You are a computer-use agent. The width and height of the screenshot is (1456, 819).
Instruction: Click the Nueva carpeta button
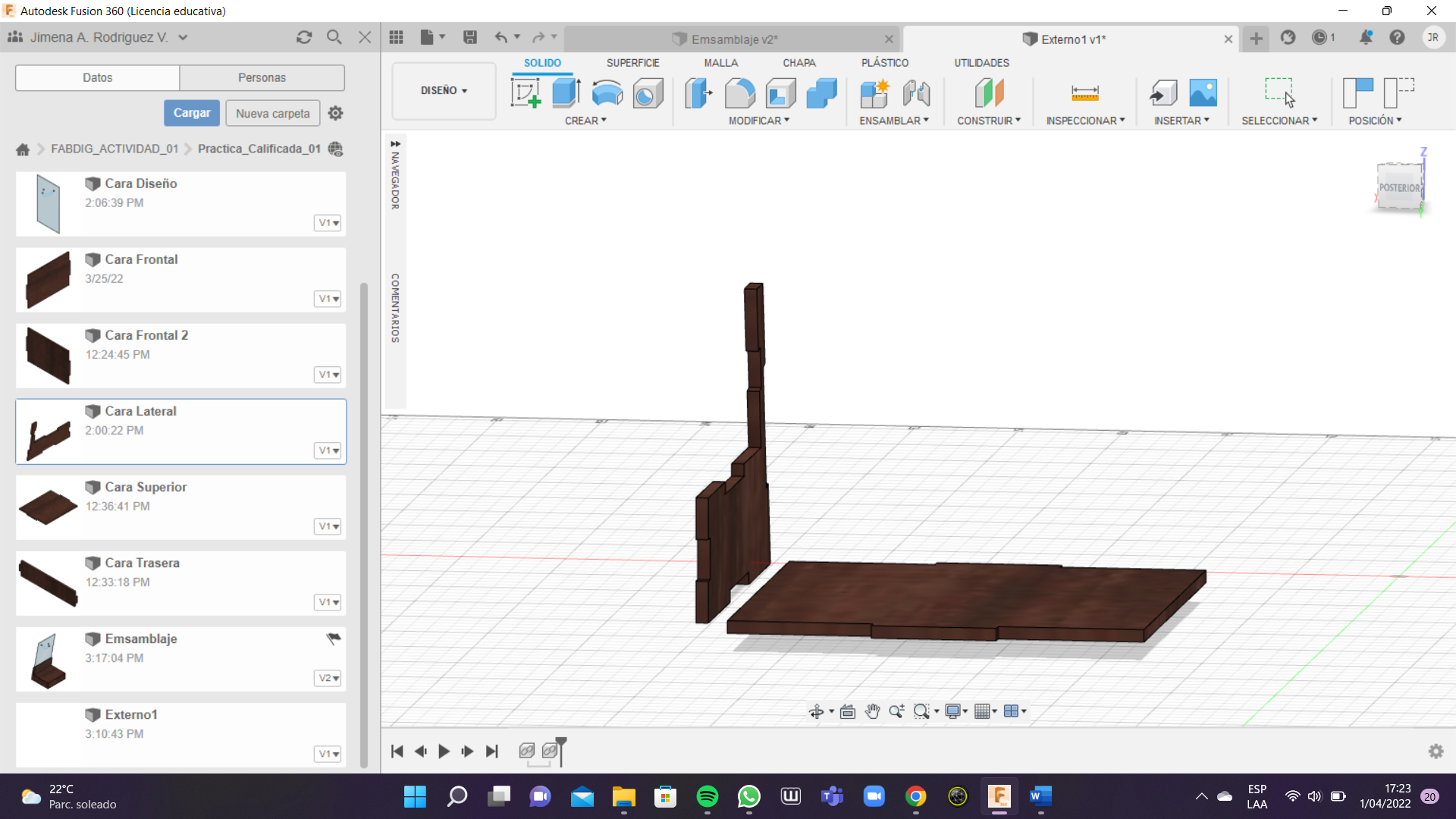tap(272, 113)
